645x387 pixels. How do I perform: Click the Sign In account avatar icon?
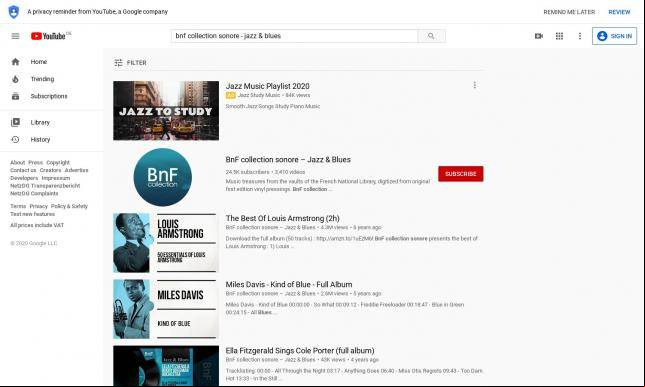602,36
